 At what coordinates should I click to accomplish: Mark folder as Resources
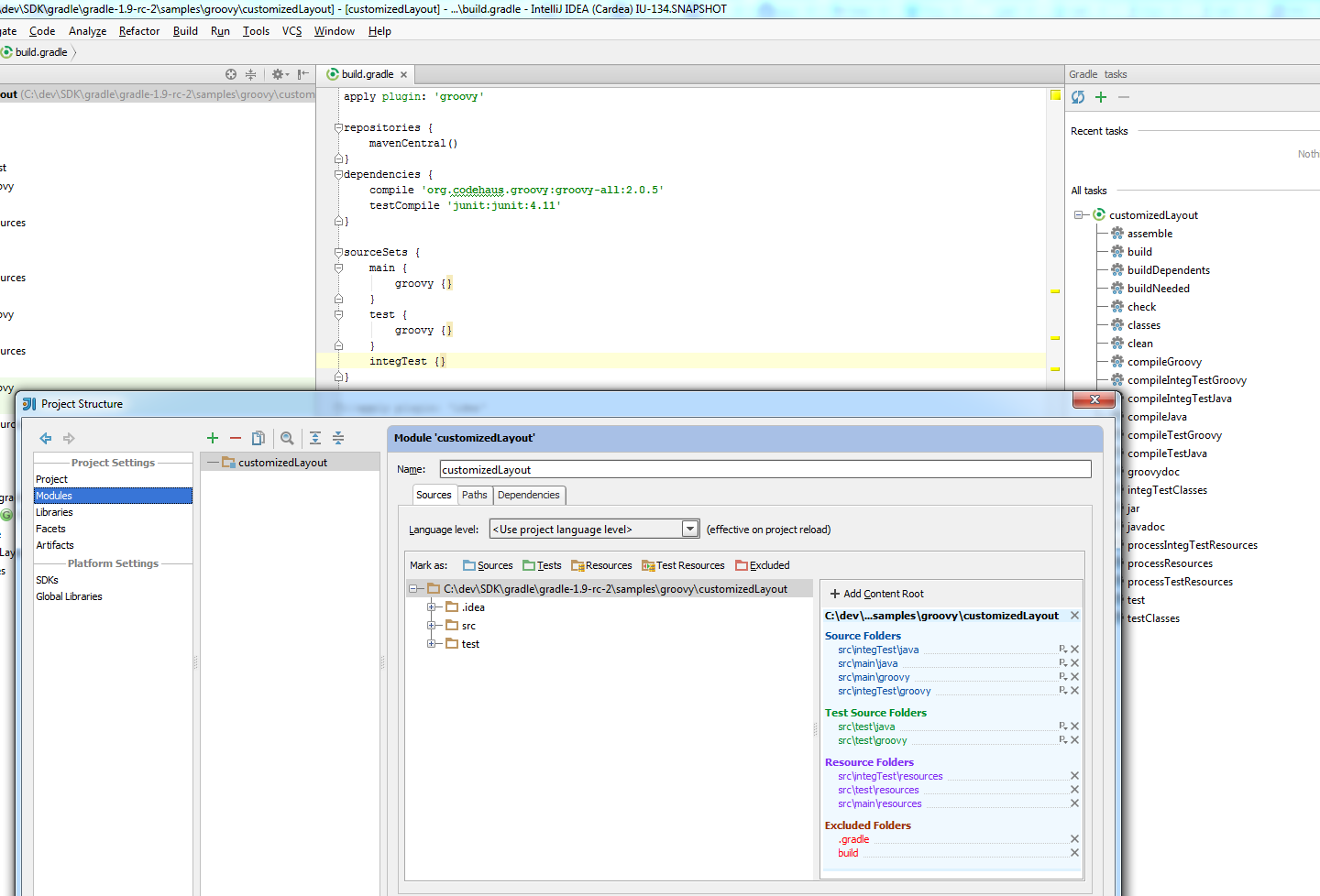601,565
